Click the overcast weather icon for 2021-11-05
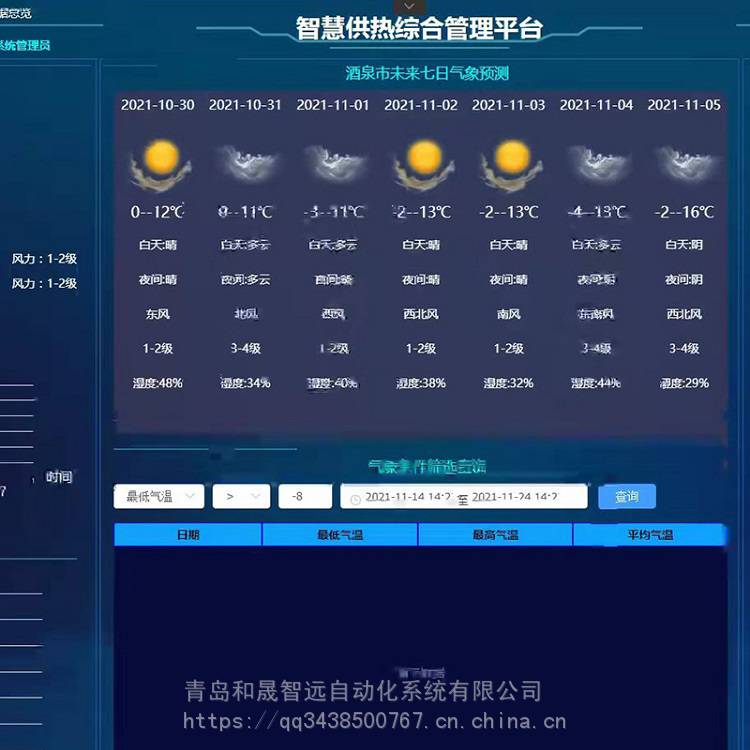This screenshot has height=750, width=750. point(686,164)
